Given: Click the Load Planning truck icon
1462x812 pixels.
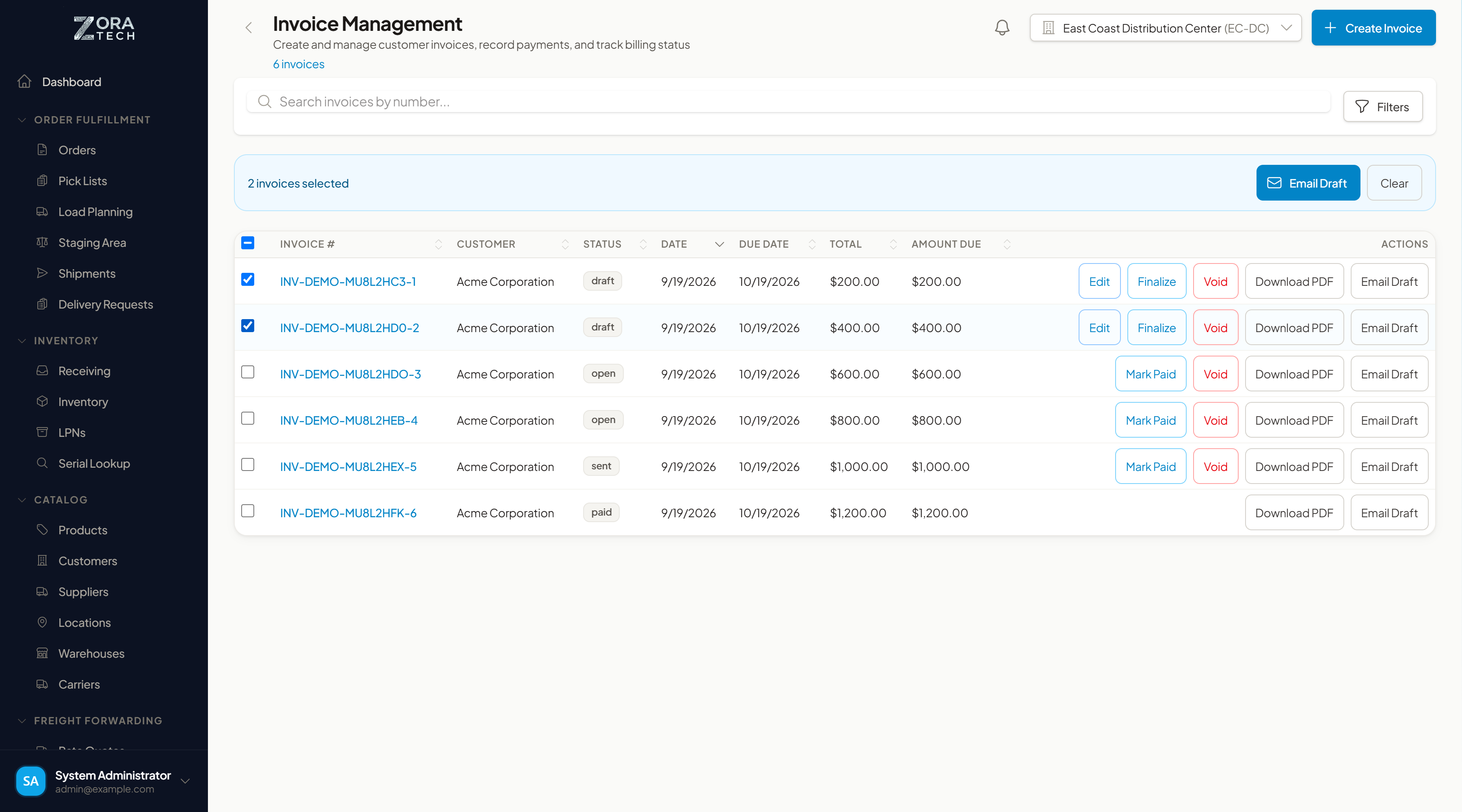Looking at the screenshot, I should pos(42,211).
